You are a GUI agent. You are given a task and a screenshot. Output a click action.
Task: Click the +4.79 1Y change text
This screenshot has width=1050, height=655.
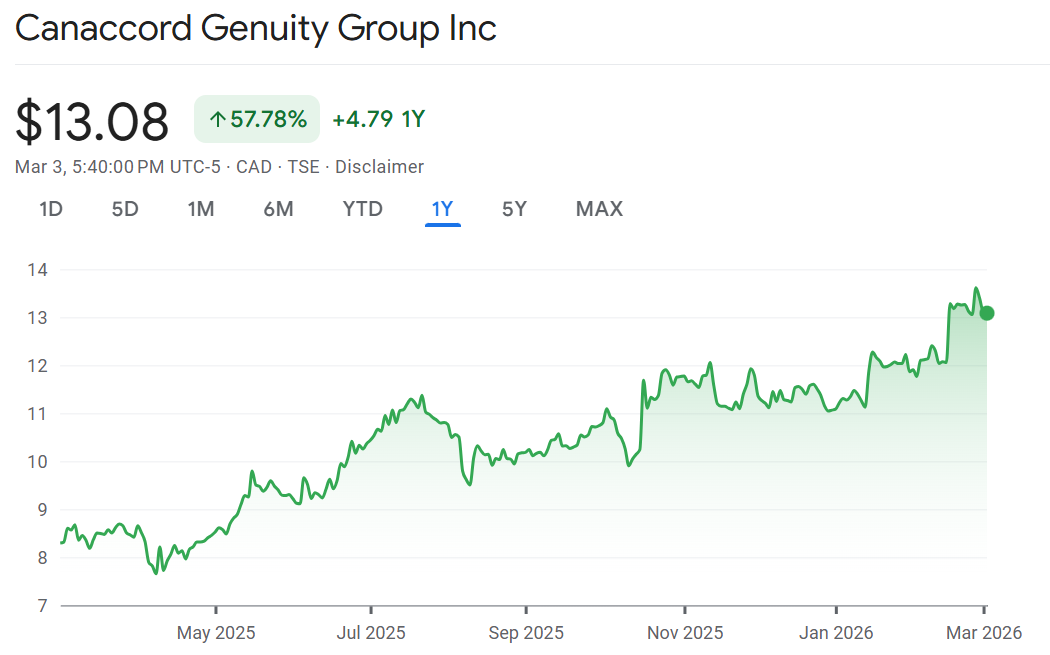378,120
